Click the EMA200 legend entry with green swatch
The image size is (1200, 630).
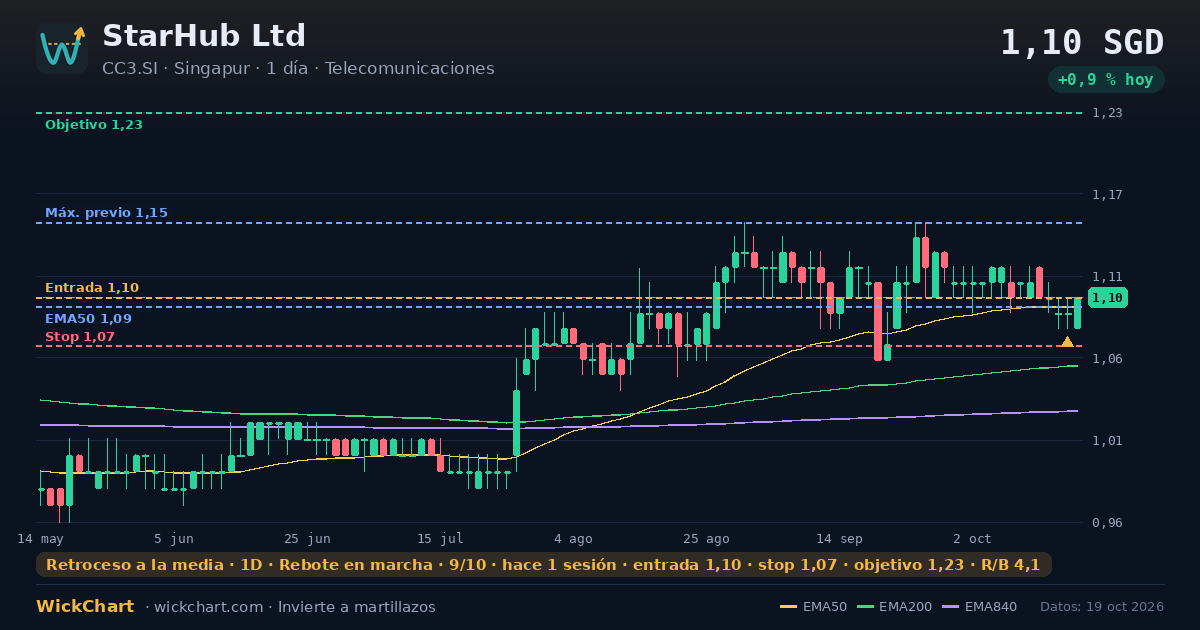click(x=895, y=607)
